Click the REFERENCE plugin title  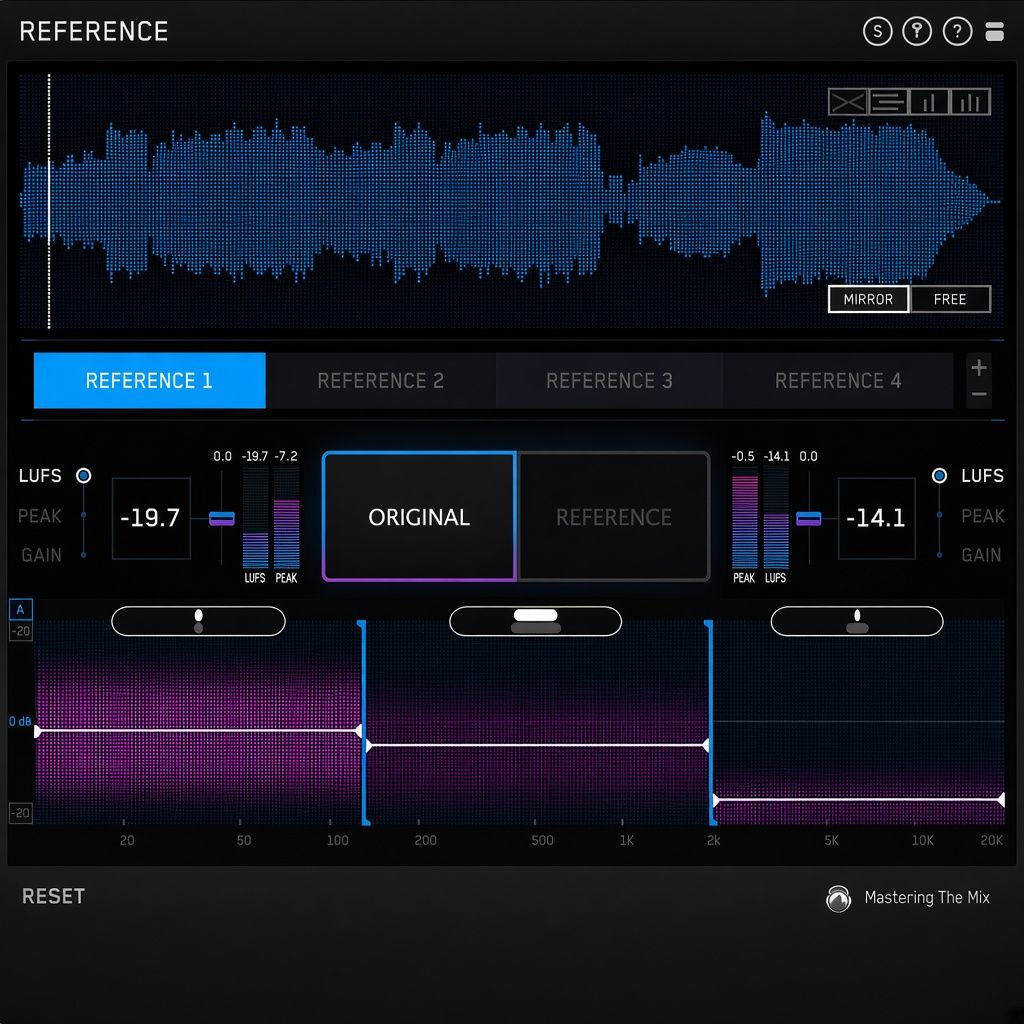(x=94, y=31)
